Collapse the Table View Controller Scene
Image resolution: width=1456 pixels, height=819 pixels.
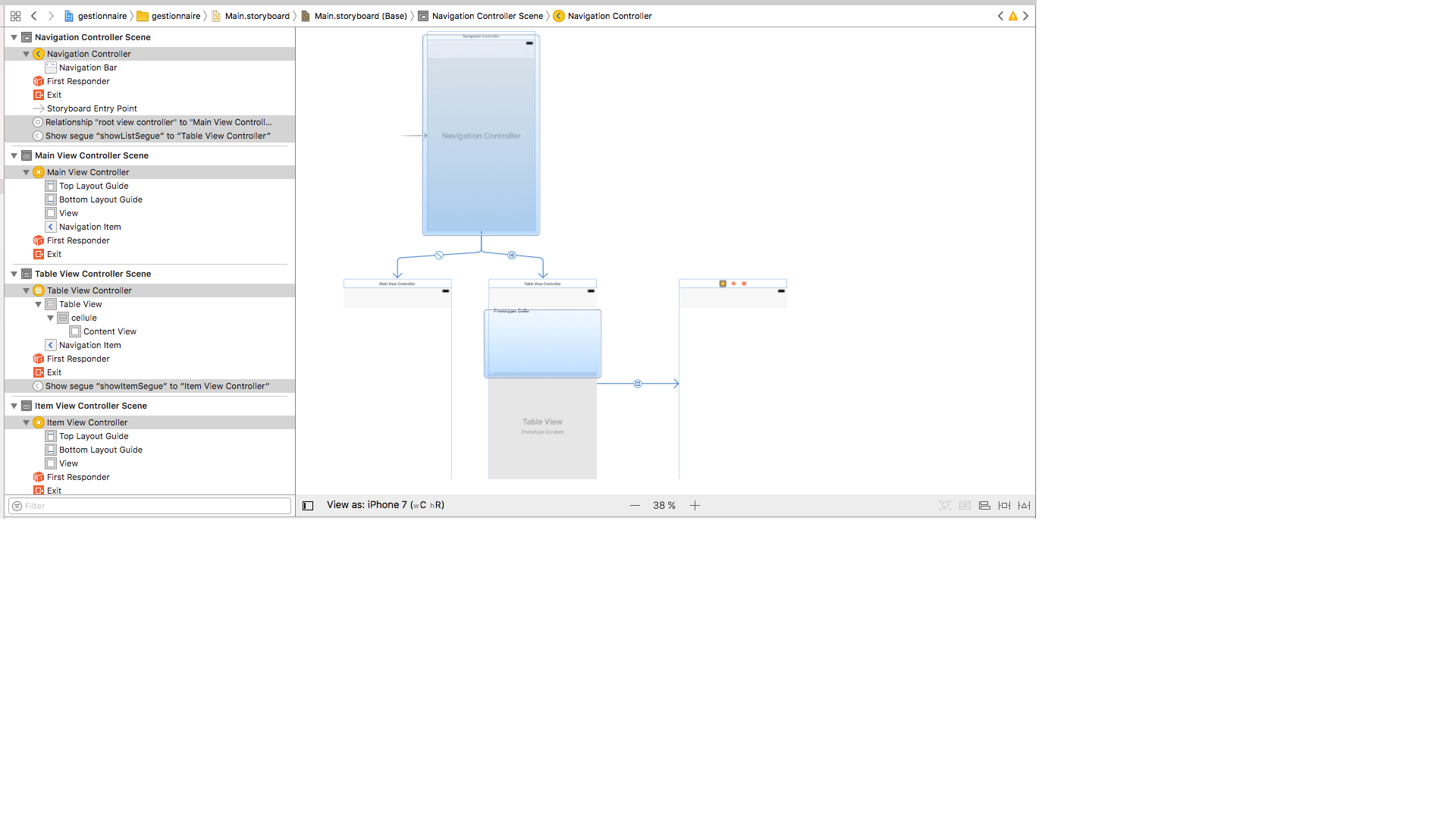(x=14, y=274)
